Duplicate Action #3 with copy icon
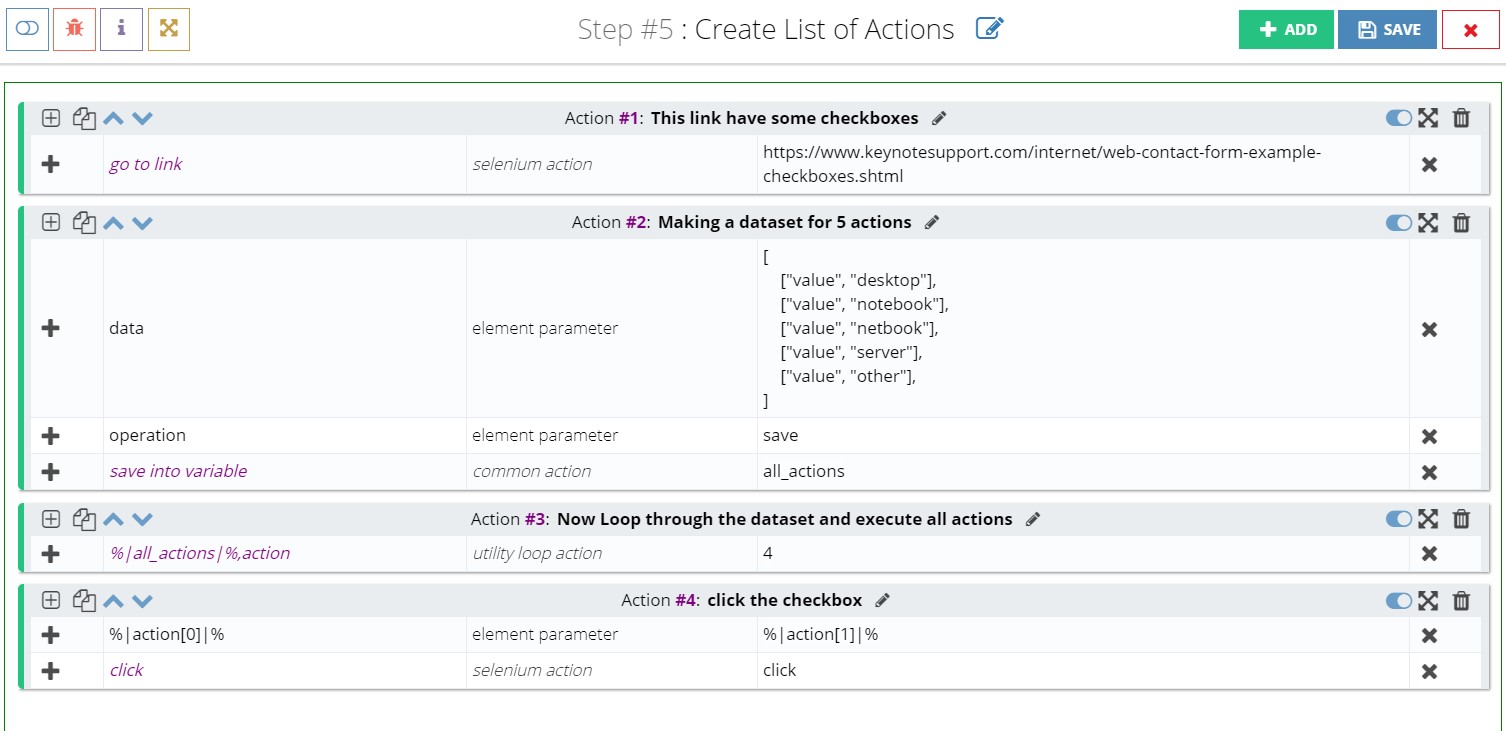 pos(84,519)
